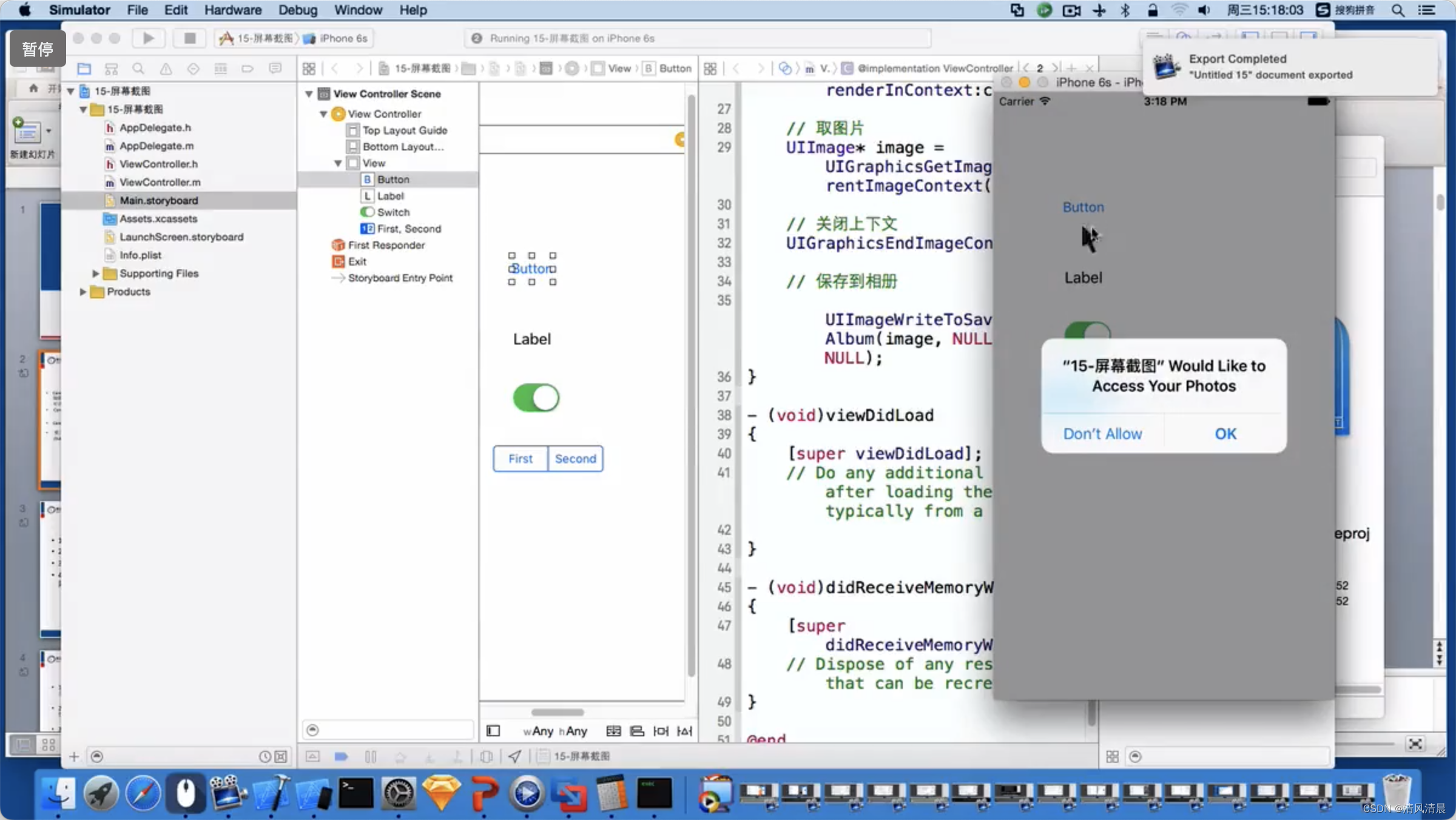
Task: Open the issue navigator warning icon
Action: [166, 69]
